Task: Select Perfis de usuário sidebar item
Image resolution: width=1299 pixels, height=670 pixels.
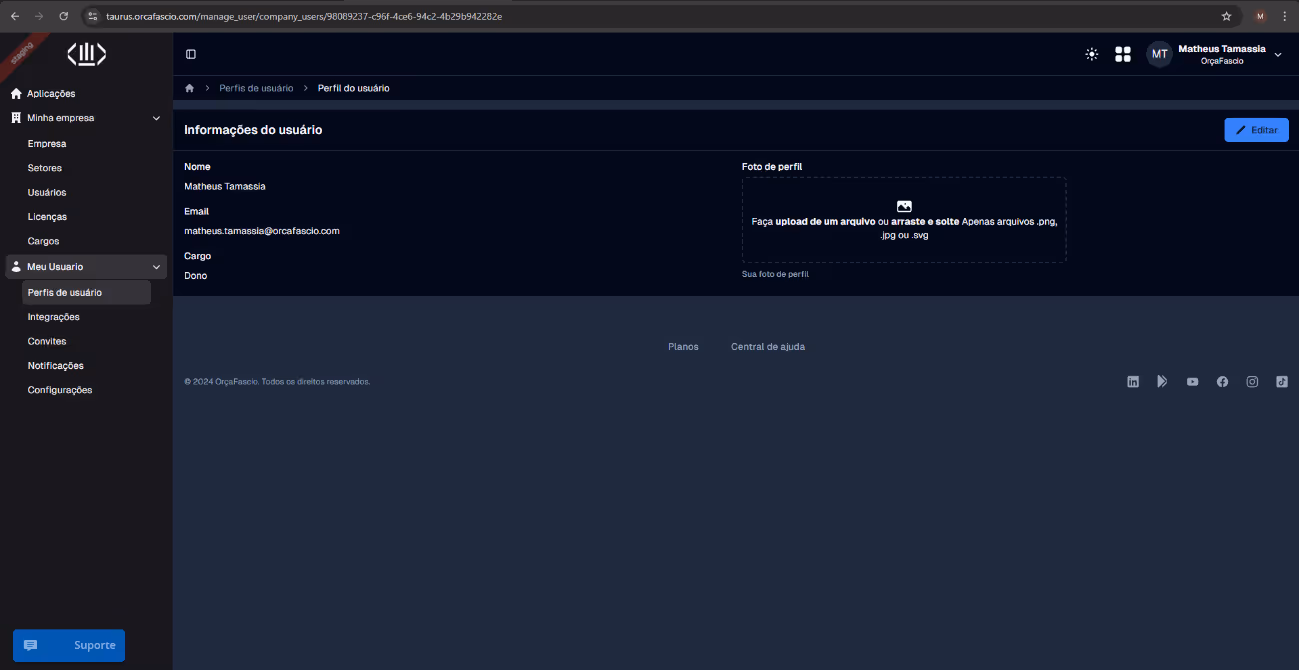Action: click(86, 293)
